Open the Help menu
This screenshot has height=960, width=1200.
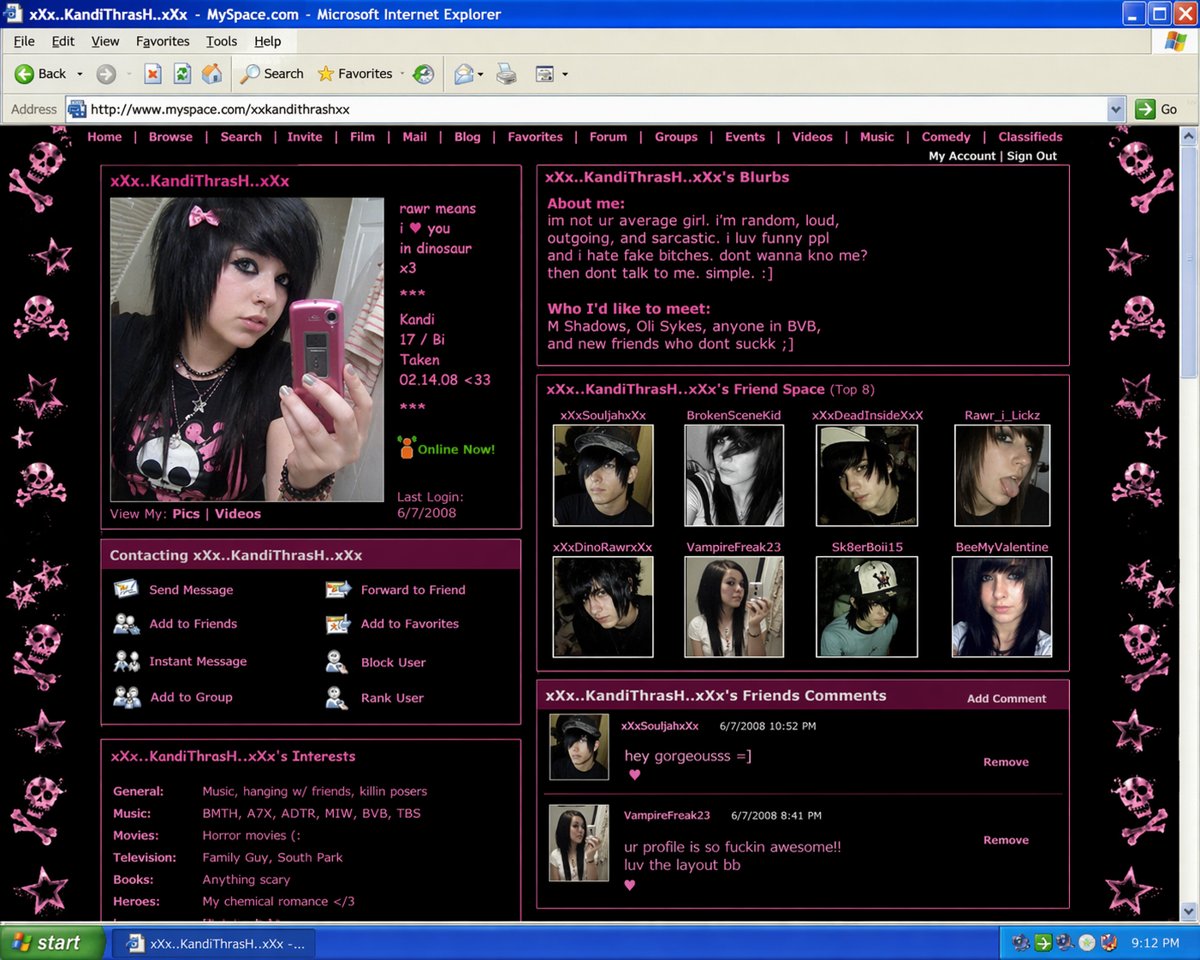(x=267, y=41)
